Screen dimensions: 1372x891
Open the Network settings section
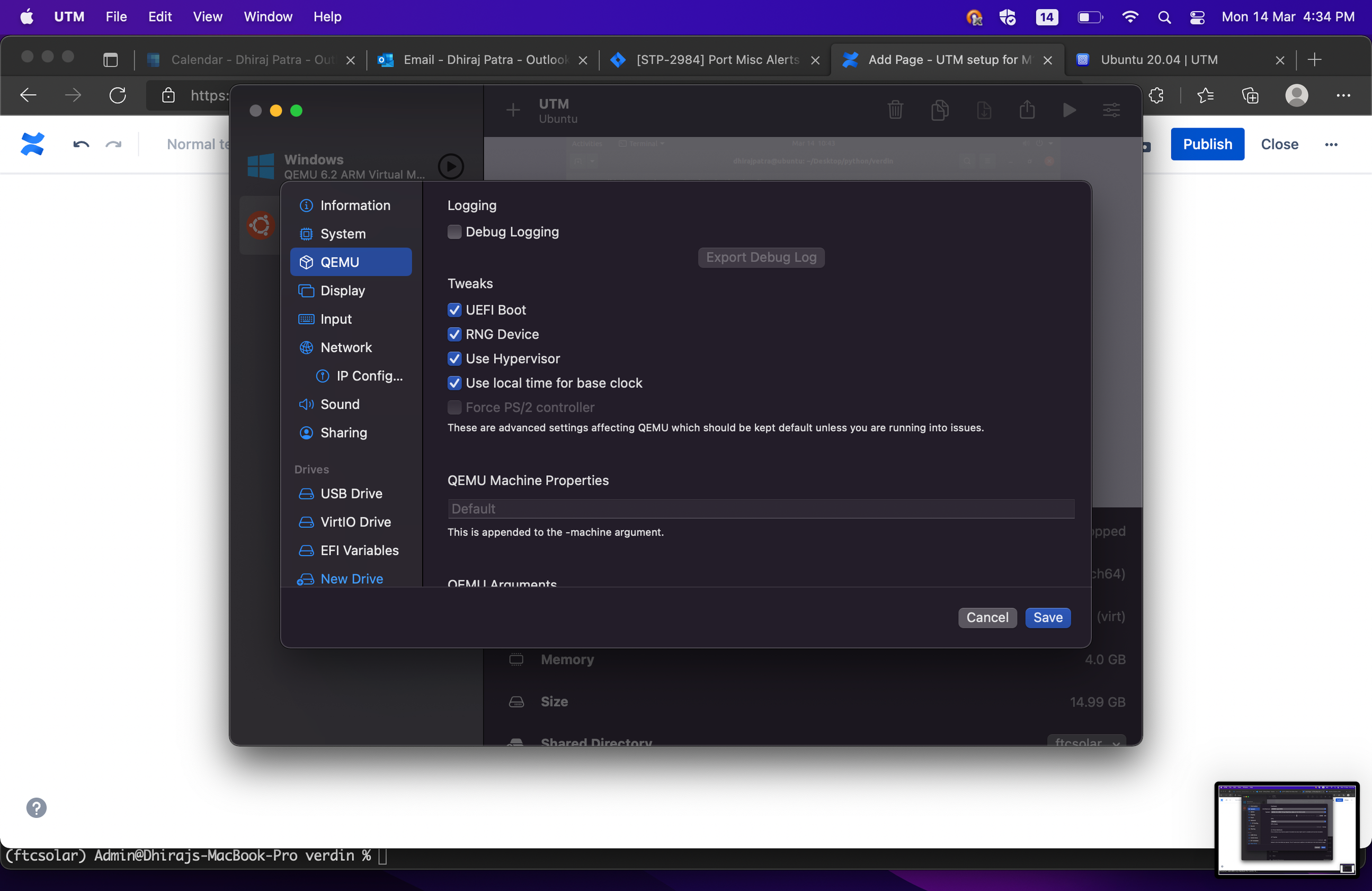351,347
